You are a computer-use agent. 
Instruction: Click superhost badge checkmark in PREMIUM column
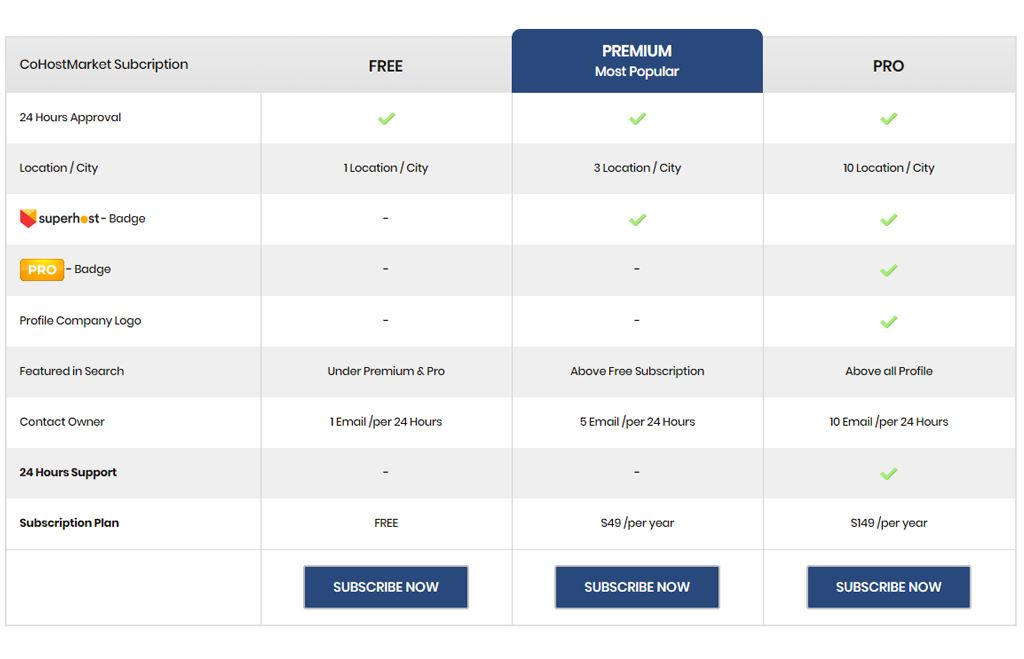pyautogui.click(x=637, y=219)
